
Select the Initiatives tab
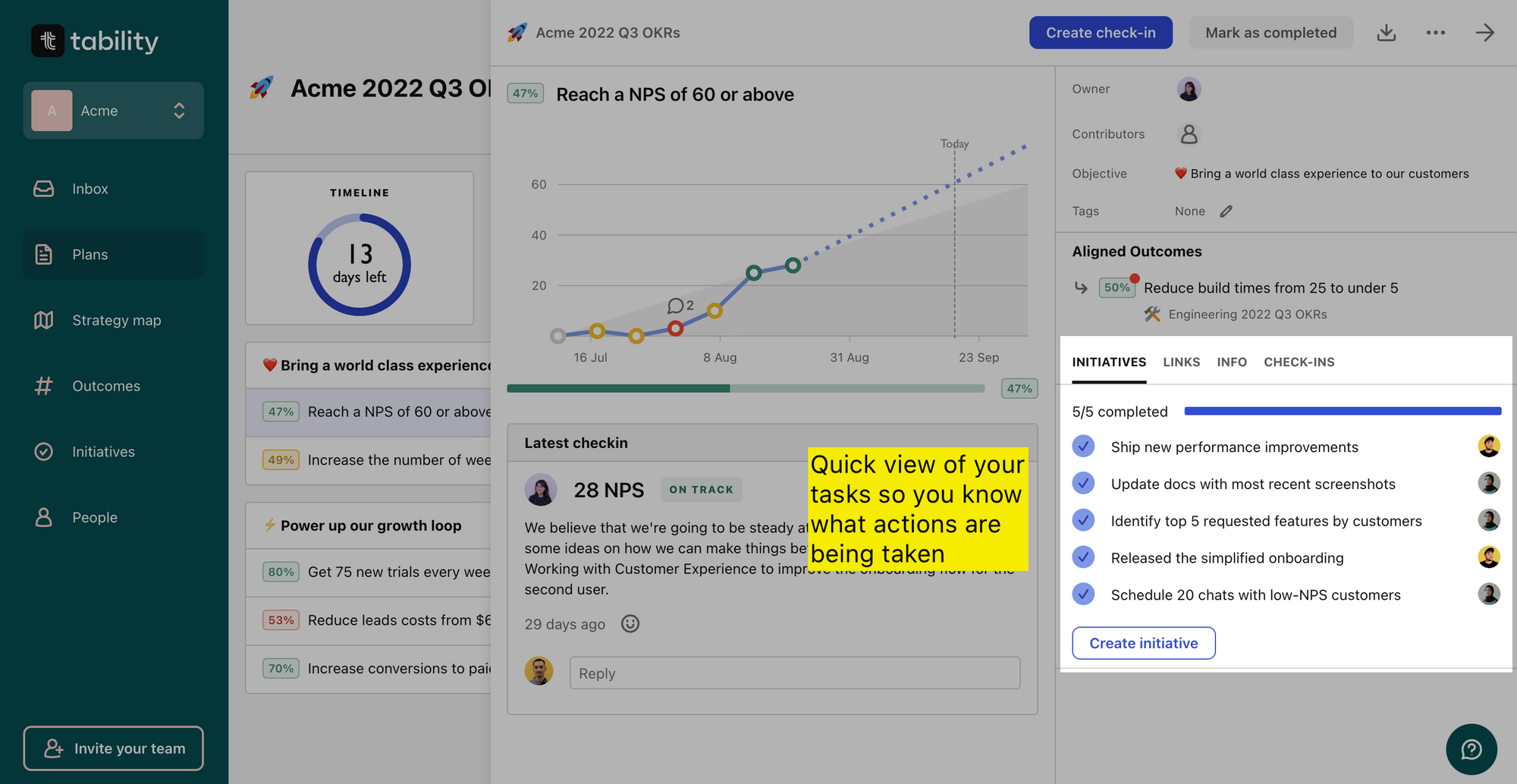1109,362
